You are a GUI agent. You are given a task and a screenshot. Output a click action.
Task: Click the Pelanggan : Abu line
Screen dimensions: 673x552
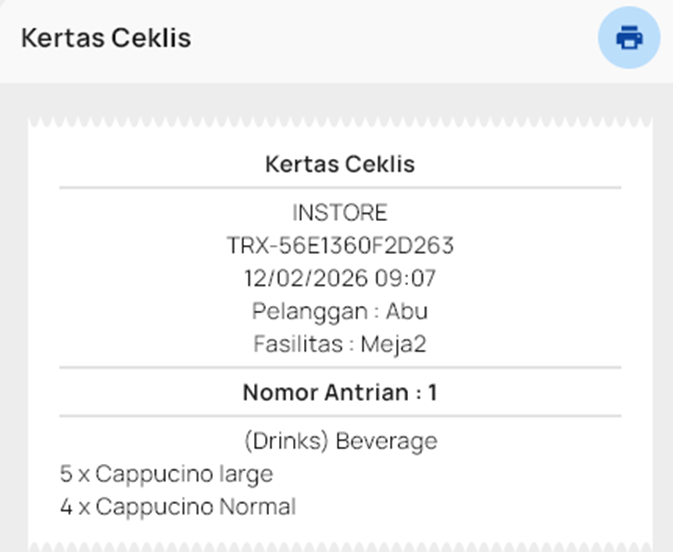(x=339, y=311)
